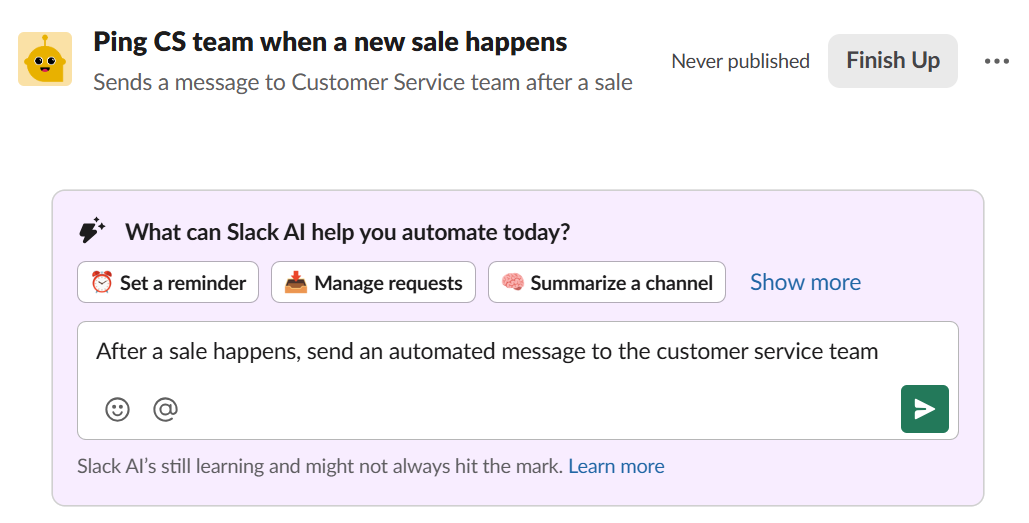
Task: Send the prompt with the green arrow
Action: tap(924, 409)
